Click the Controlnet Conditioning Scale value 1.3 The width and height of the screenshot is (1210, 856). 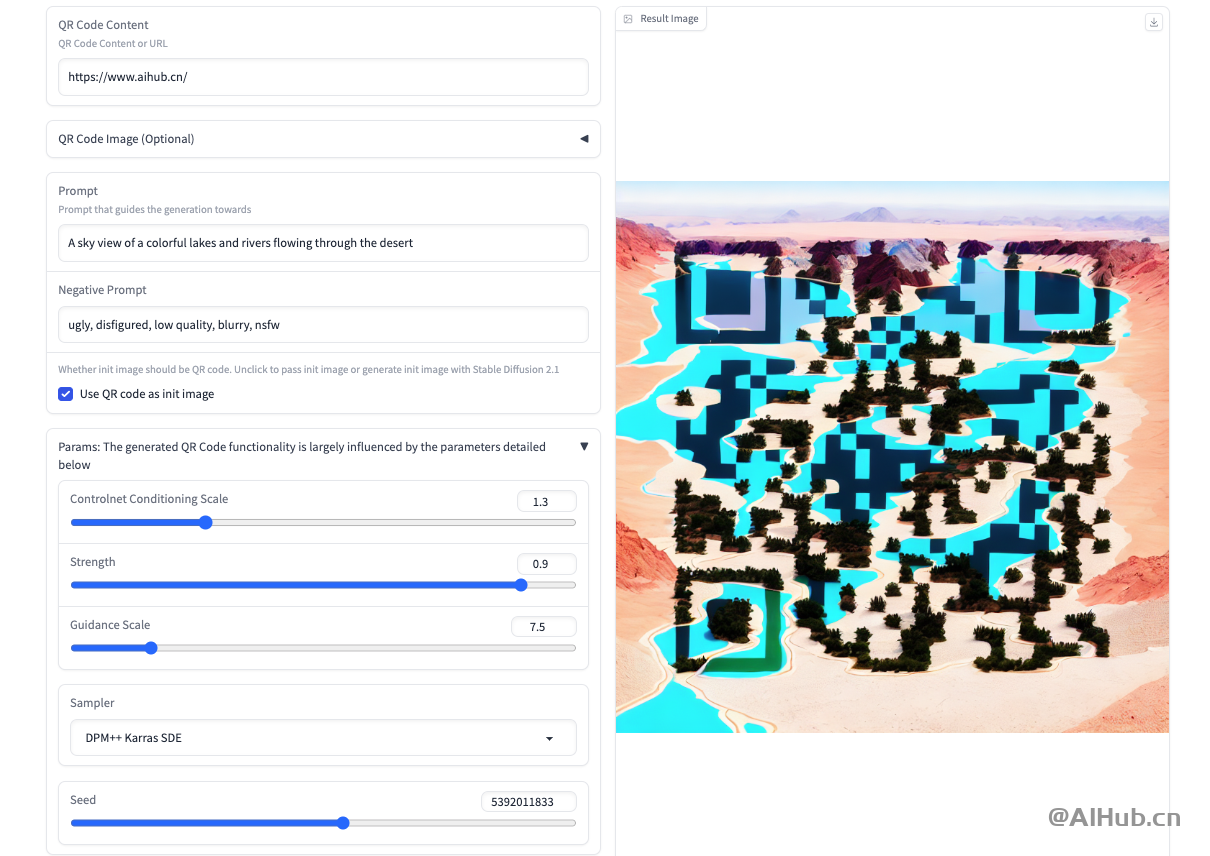546,501
